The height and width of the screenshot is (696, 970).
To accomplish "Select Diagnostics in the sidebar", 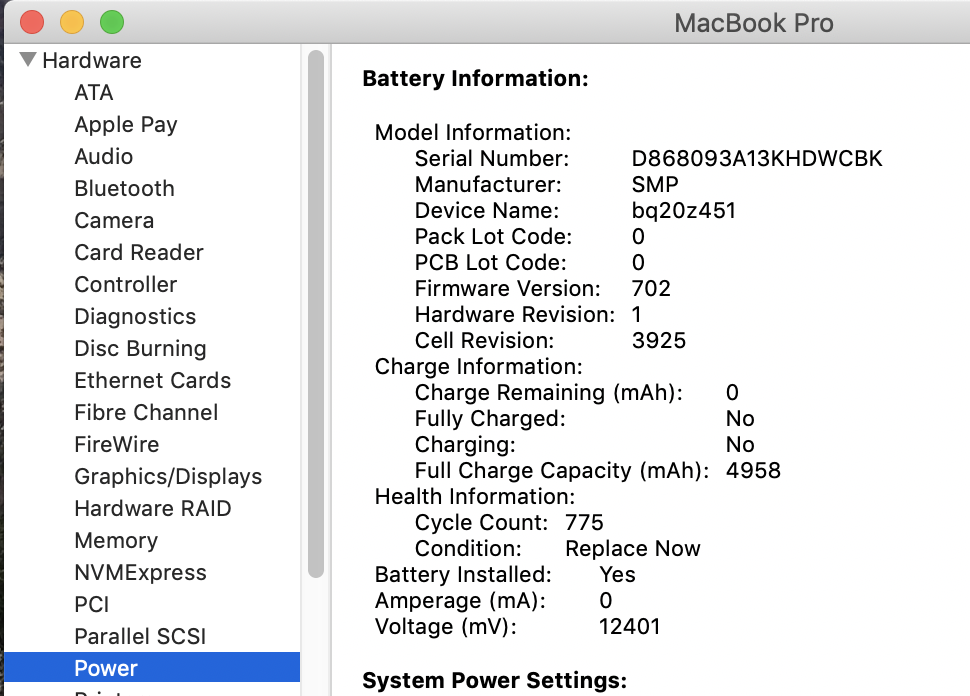I will [x=135, y=317].
